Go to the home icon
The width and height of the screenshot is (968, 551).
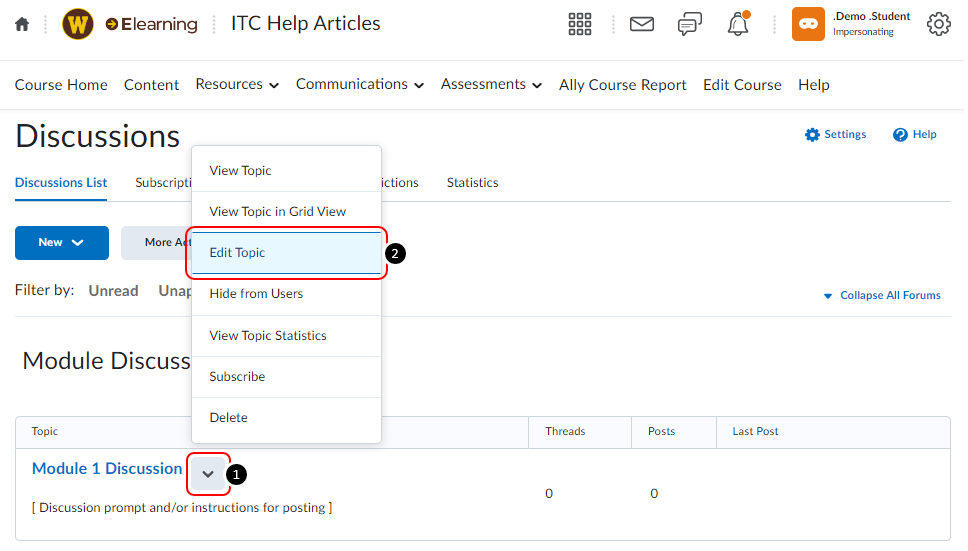click(x=22, y=24)
